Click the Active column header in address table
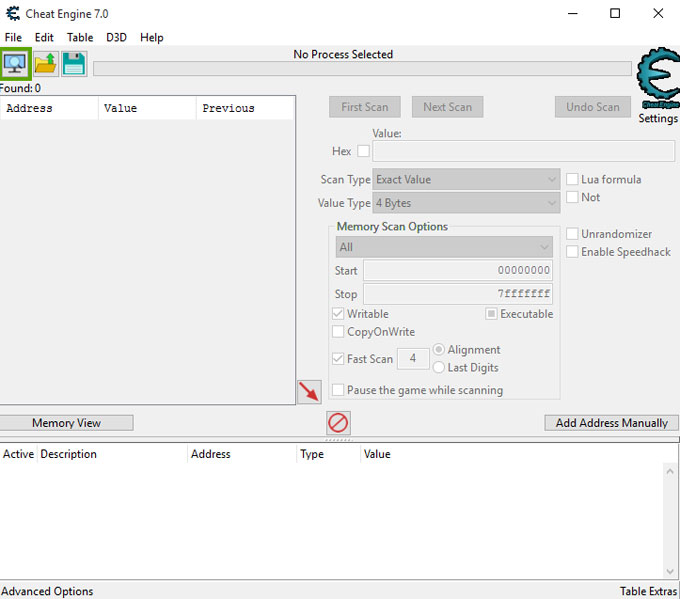This screenshot has width=680, height=599. [19, 454]
